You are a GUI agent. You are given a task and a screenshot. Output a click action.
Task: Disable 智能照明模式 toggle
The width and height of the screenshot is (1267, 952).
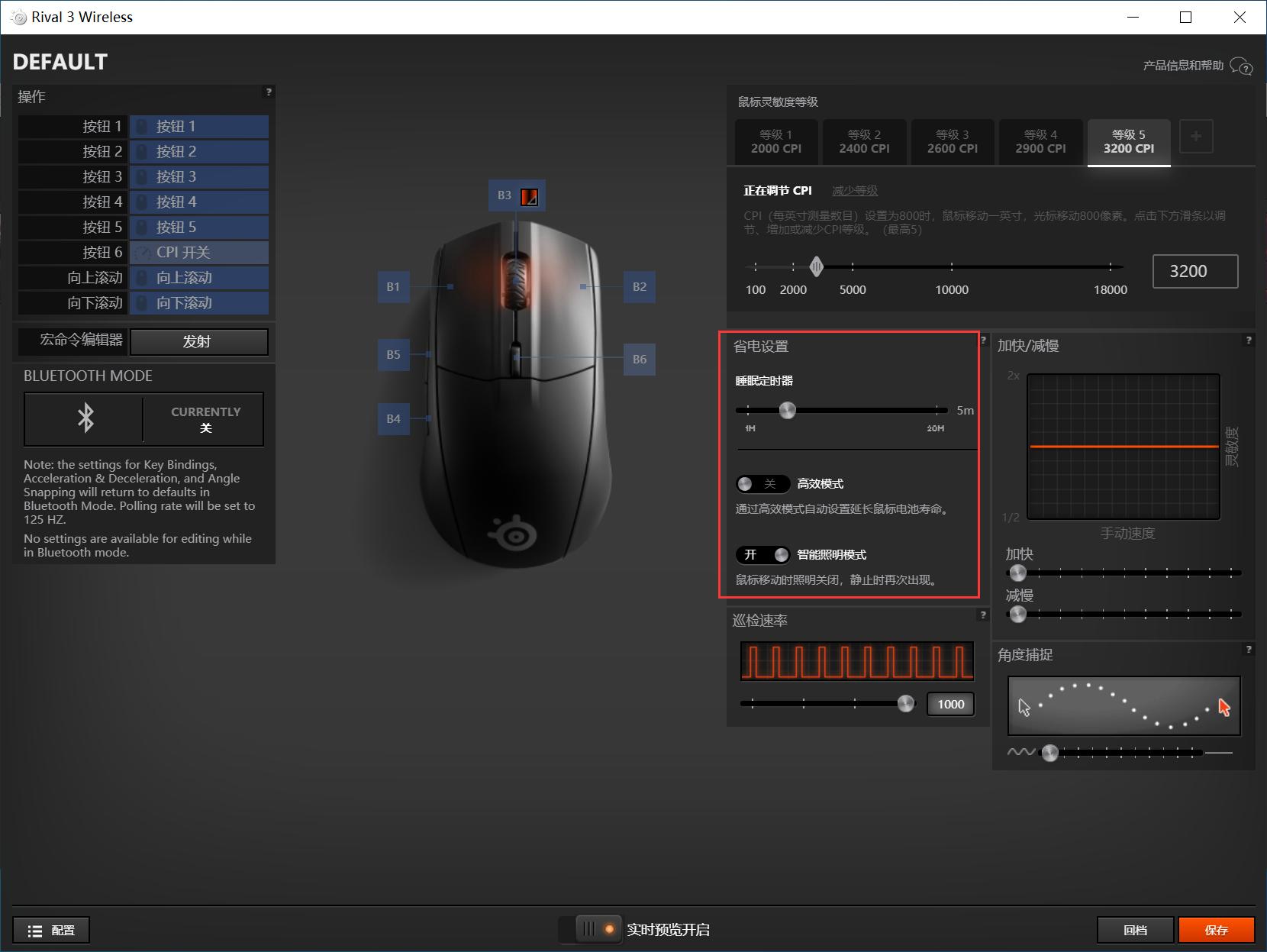(x=761, y=555)
